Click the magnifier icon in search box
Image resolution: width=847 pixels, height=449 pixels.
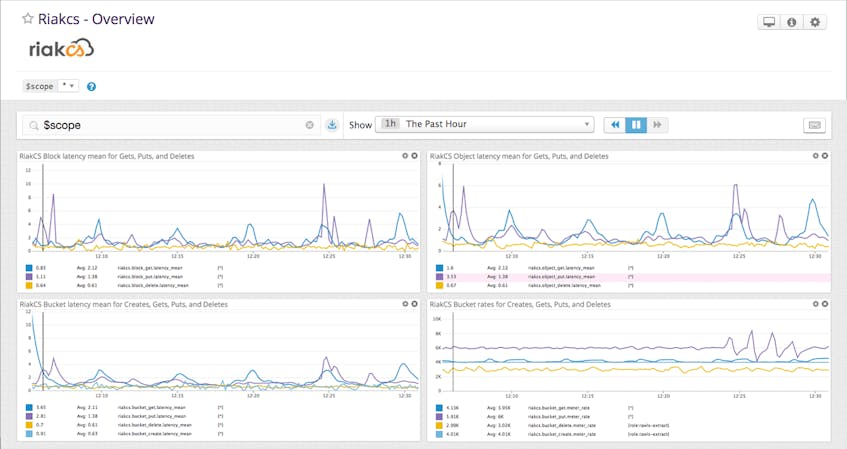pos(34,125)
